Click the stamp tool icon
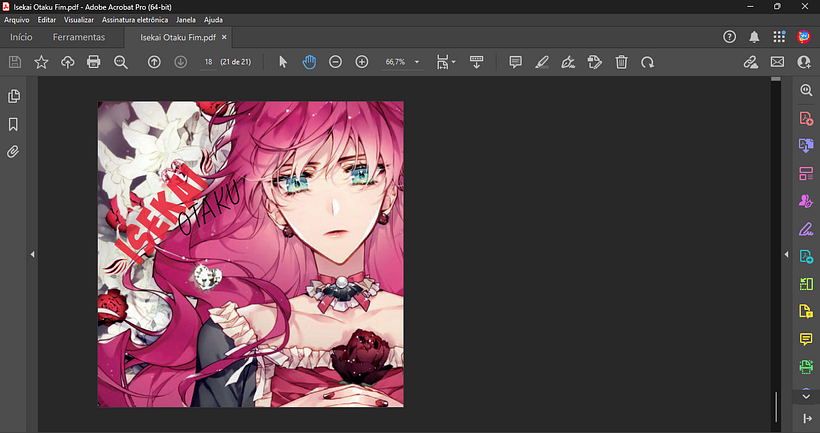820x433 pixels. click(595, 62)
